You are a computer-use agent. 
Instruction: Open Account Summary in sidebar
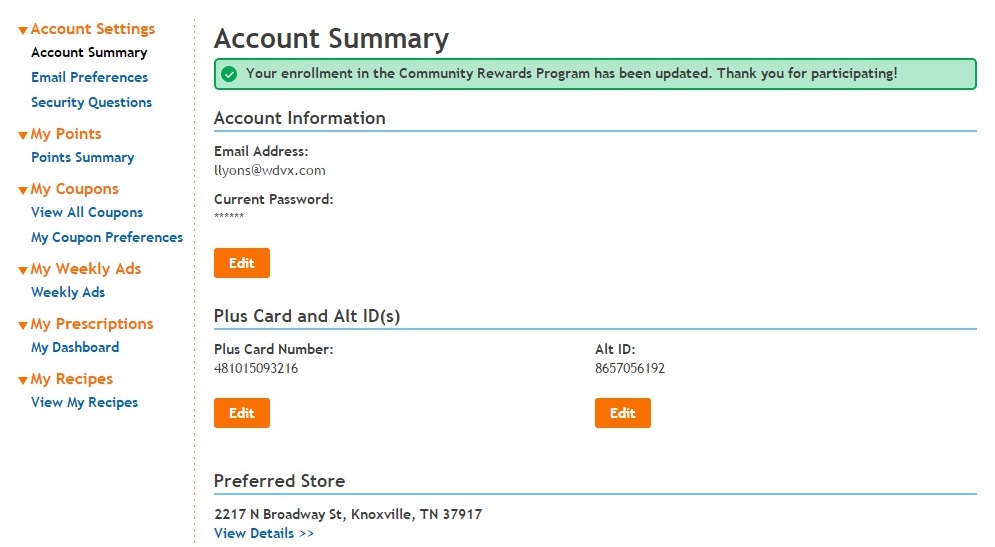click(x=89, y=53)
